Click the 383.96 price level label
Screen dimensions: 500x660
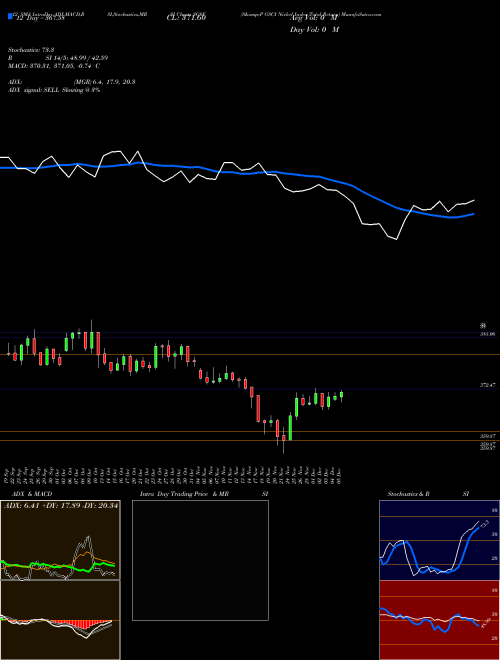pyautogui.click(x=488, y=334)
